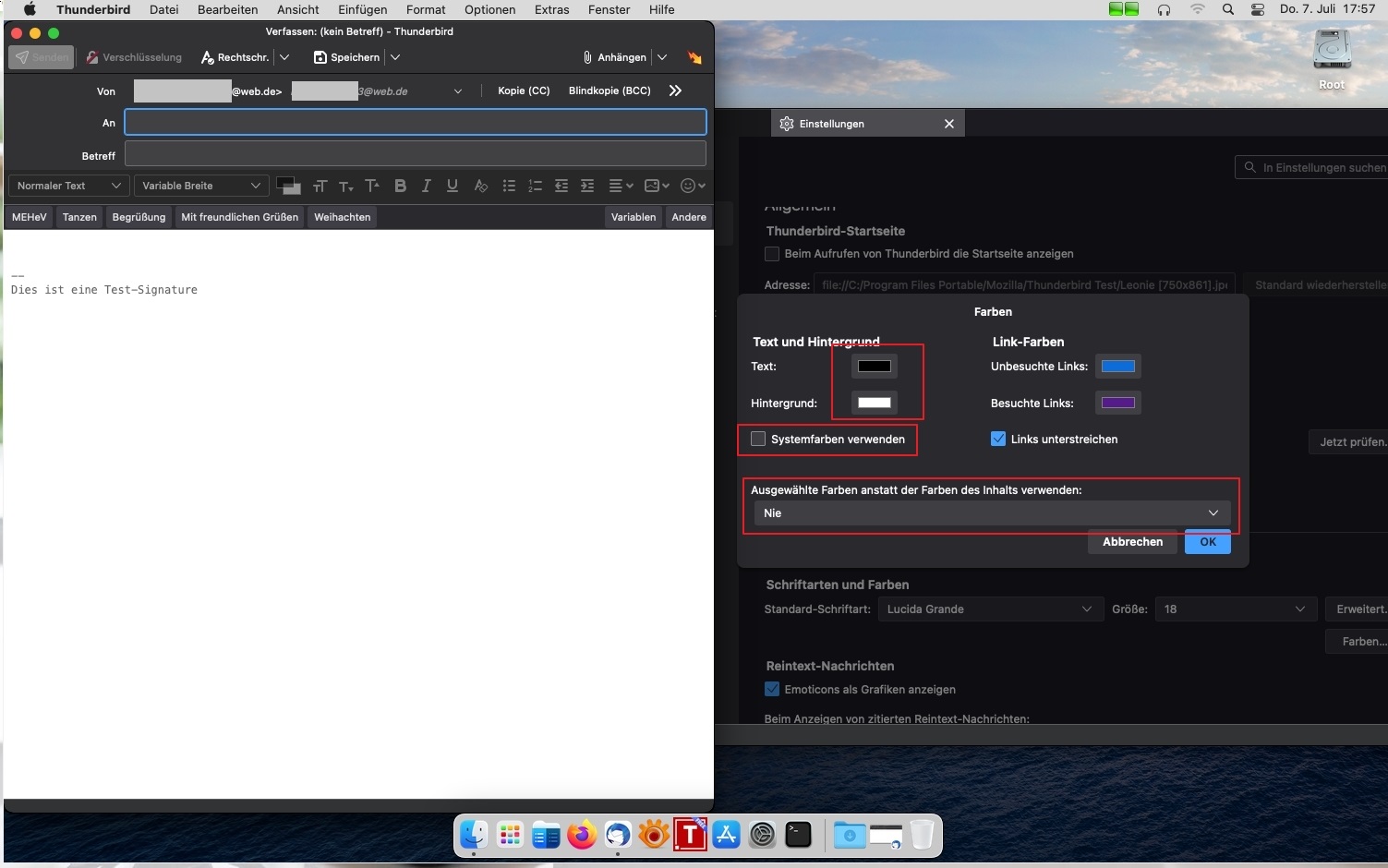Toggle Beim Aufrufen Startseite anzeigen checkbox

point(772,253)
